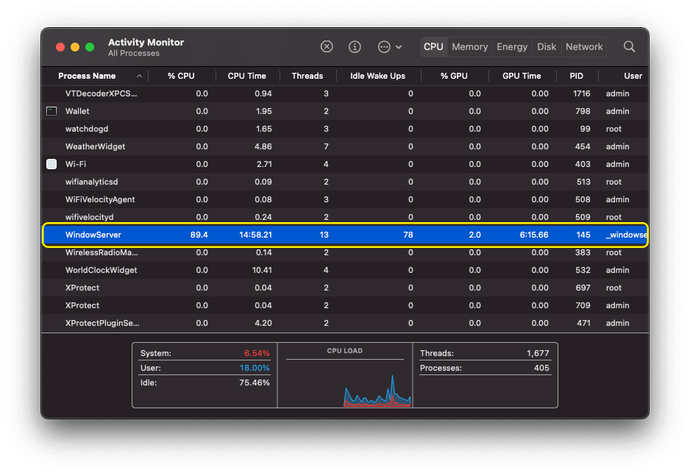Select the WiFiVelocityAgent process
Image resolution: width=690 pixels, height=473 pixels.
pyautogui.click(x=345, y=199)
